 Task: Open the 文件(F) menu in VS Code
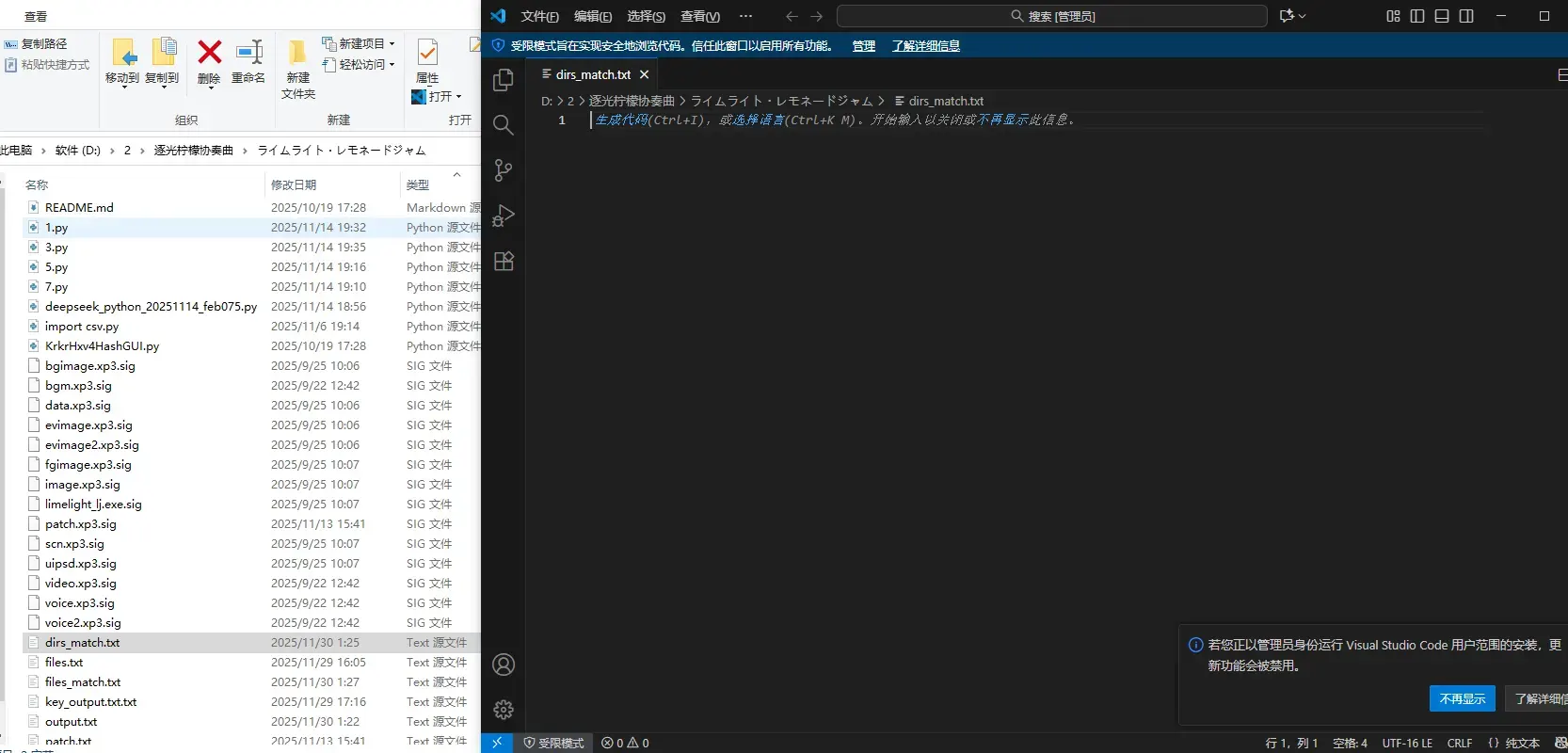(x=539, y=16)
